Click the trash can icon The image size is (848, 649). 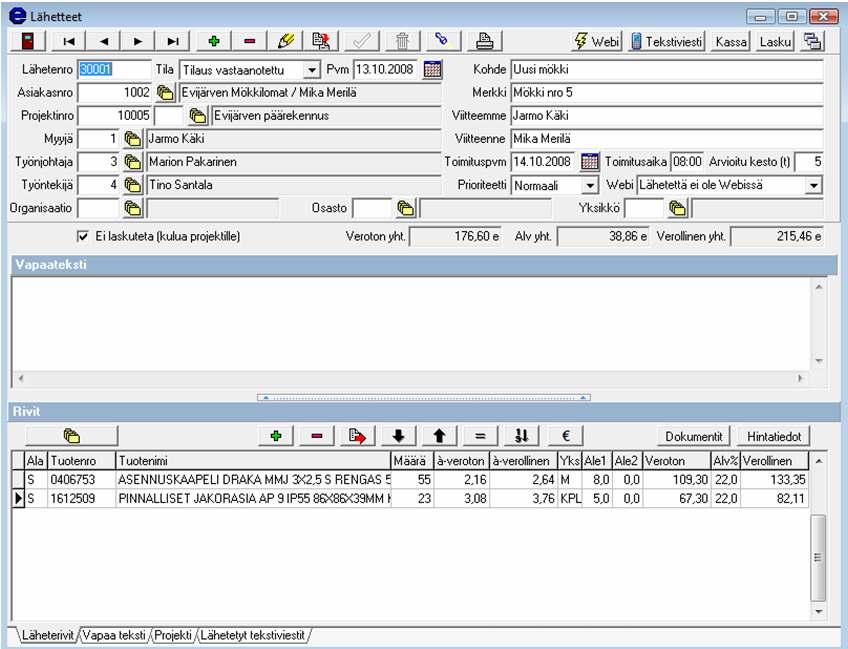click(402, 41)
